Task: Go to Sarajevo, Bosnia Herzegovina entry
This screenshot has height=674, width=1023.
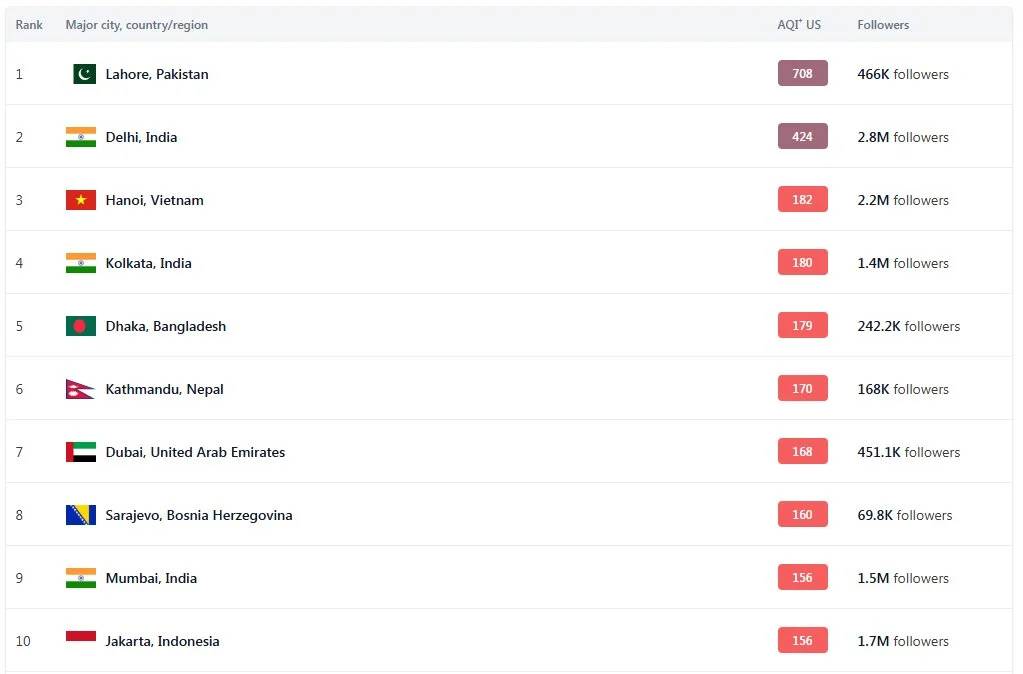Action: pyautogui.click(x=199, y=515)
